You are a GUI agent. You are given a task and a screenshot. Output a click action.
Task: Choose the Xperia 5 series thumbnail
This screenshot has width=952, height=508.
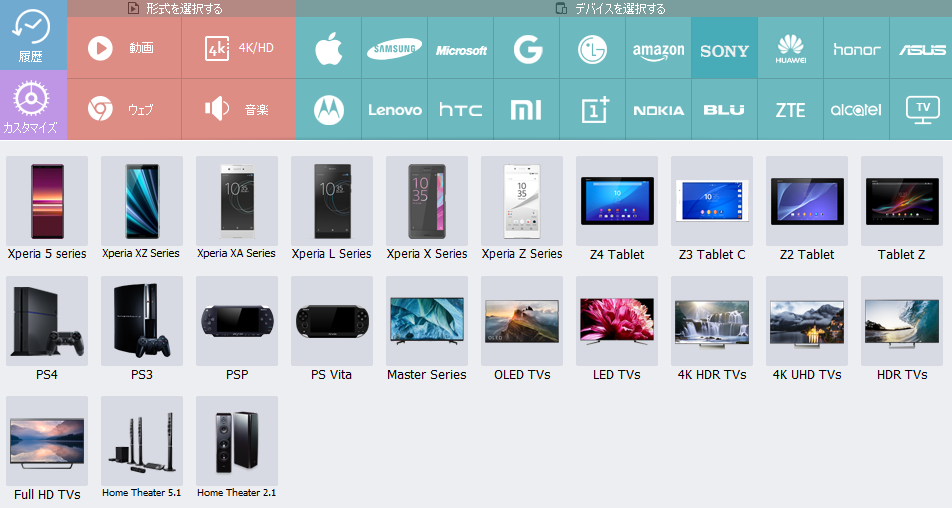coord(47,209)
